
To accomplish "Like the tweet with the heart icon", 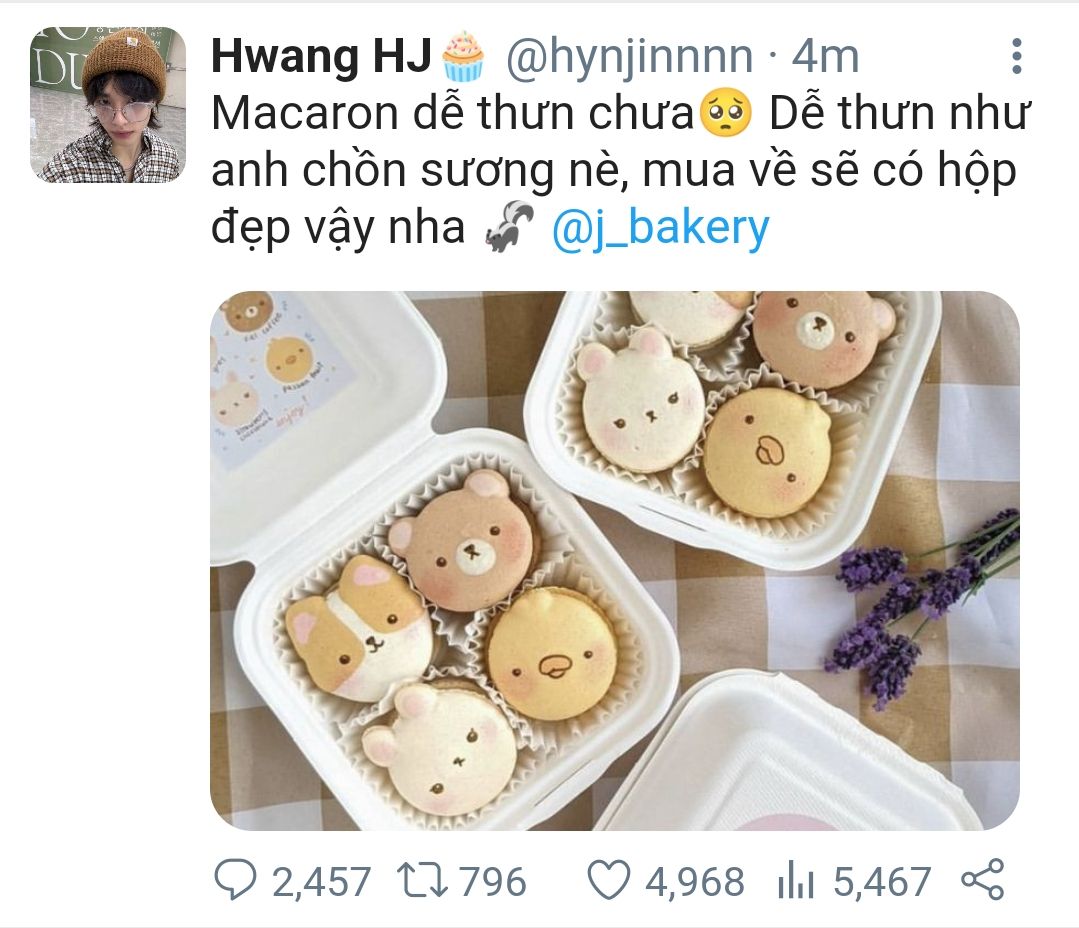I will point(608,880).
